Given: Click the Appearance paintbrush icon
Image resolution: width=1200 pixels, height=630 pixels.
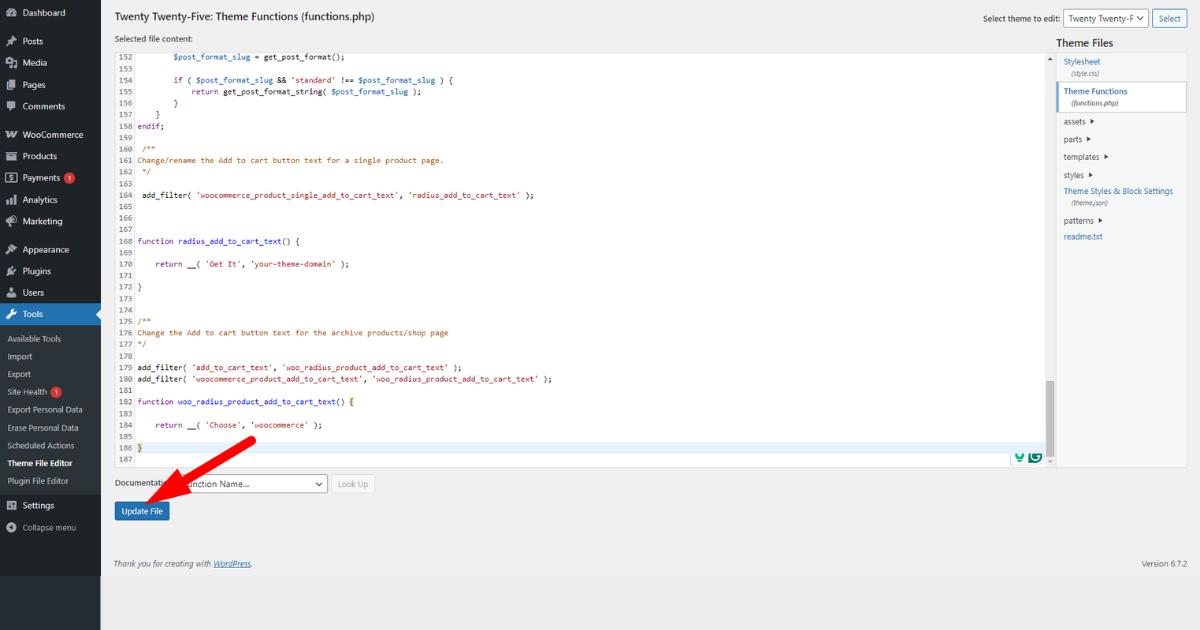Looking at the screenshot, I should [x=11, y=250].
